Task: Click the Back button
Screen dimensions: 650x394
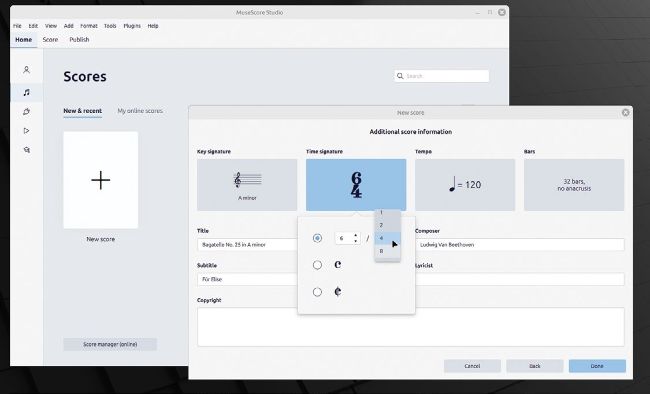Action: [535, 366]
